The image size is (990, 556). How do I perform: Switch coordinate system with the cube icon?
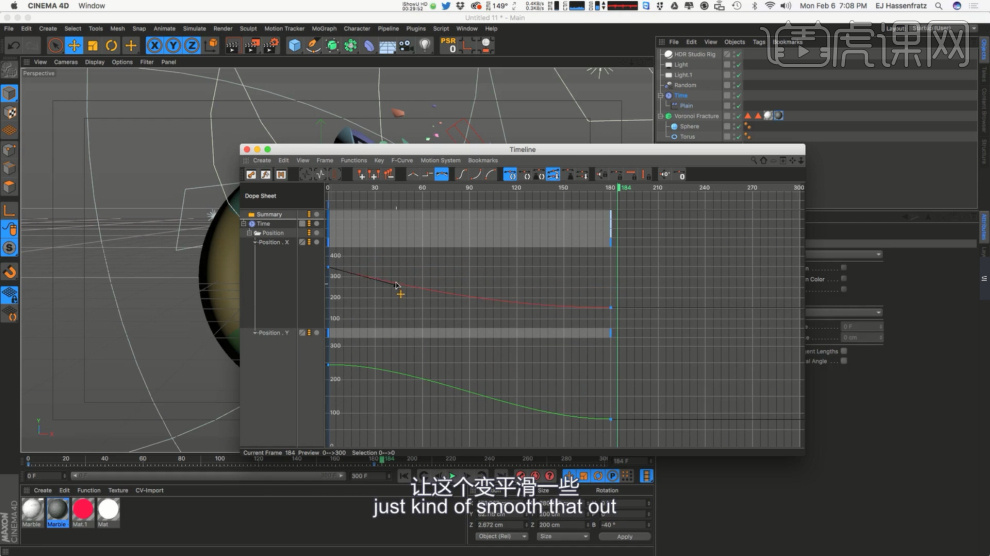[211, 45]
